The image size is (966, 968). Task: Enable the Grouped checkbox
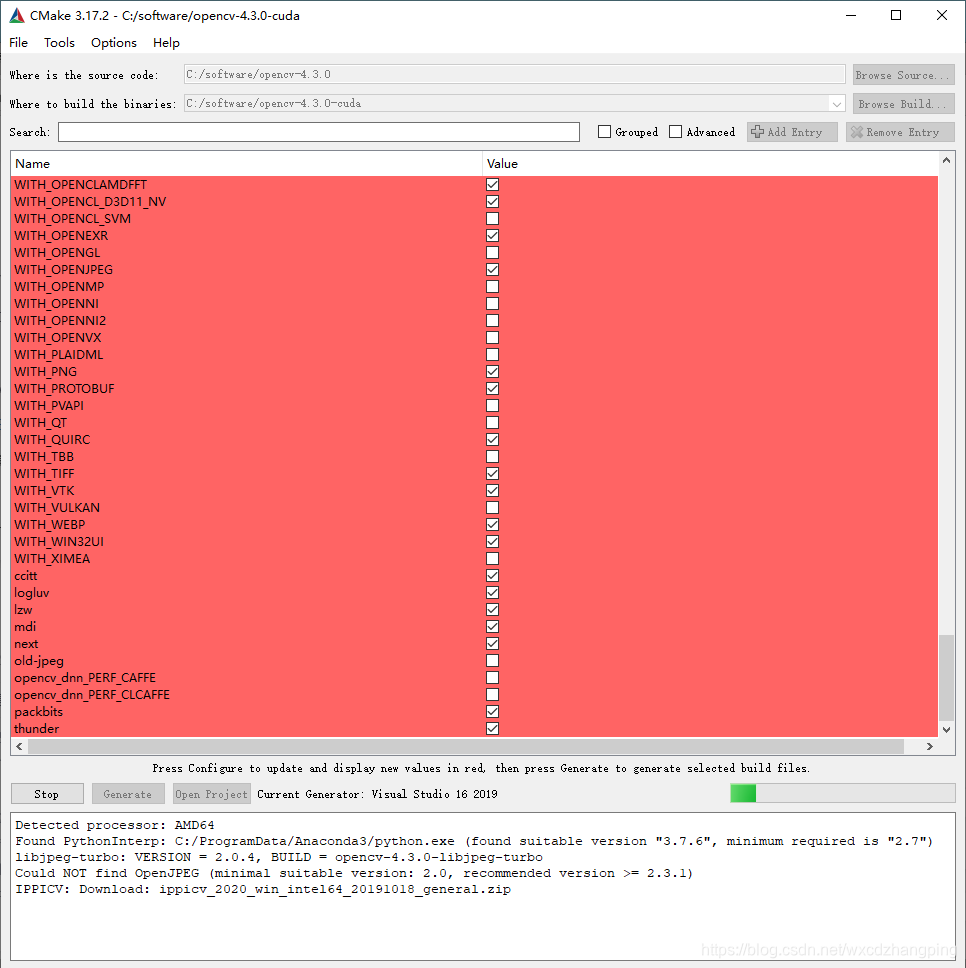[604, 132]
